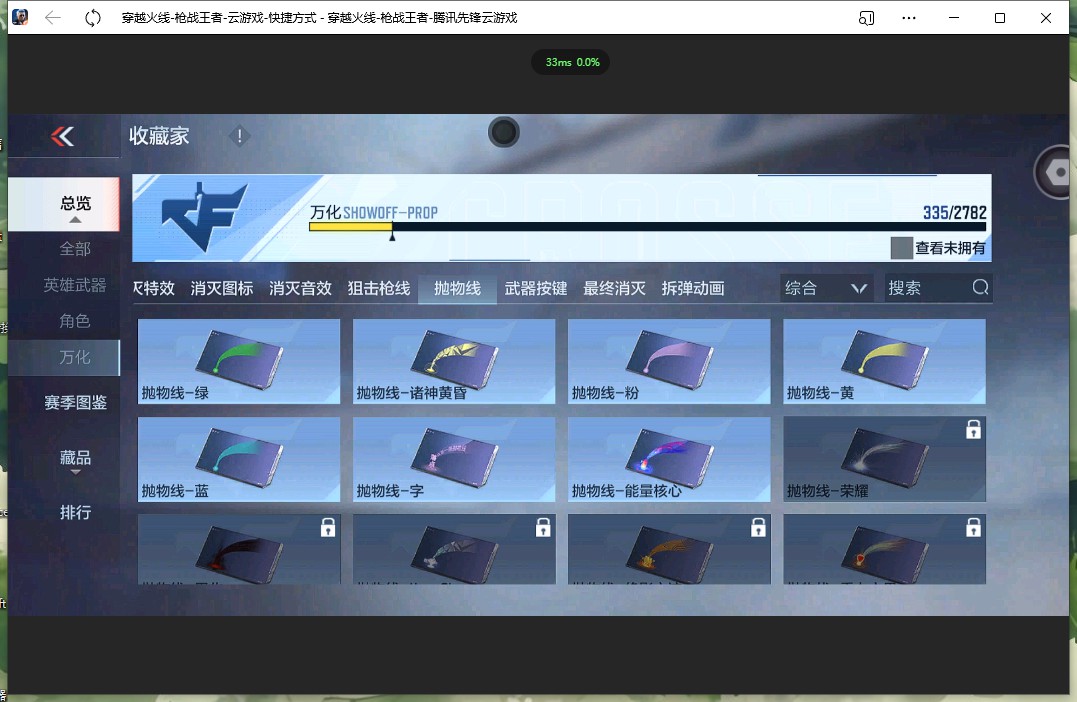The height and width of the screenshot is (702, 1077).
Task: Open the 抛物线-黄 item card
Action: click(x=885, y=361)
